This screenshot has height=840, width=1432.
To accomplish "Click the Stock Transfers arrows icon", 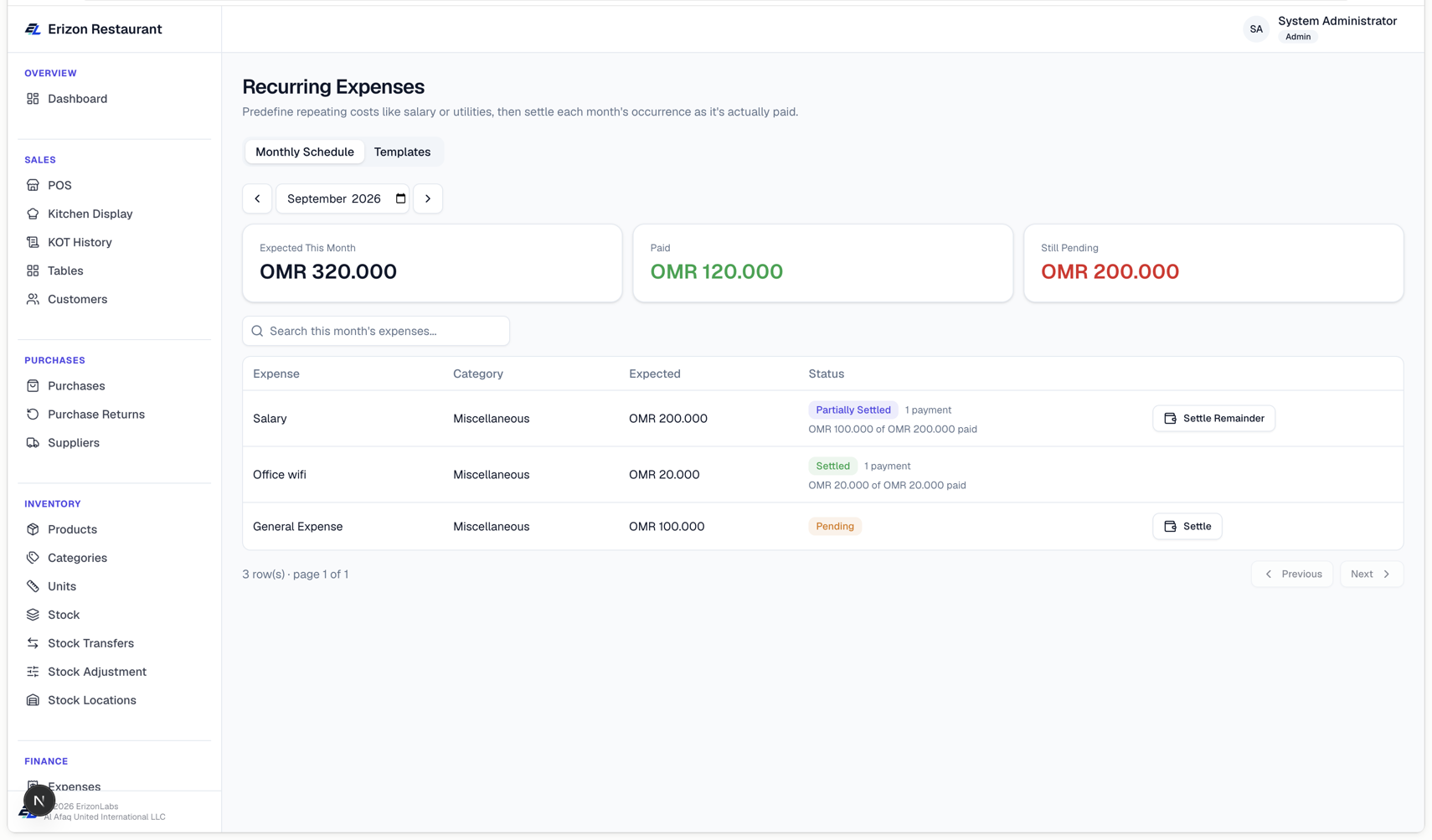I will point(33,643).
